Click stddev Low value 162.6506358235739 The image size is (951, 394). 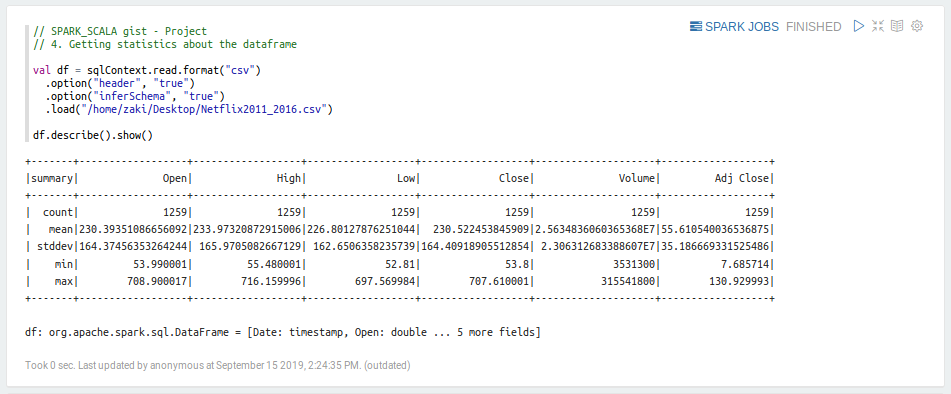pyautogui.click(x=365, y=247)
